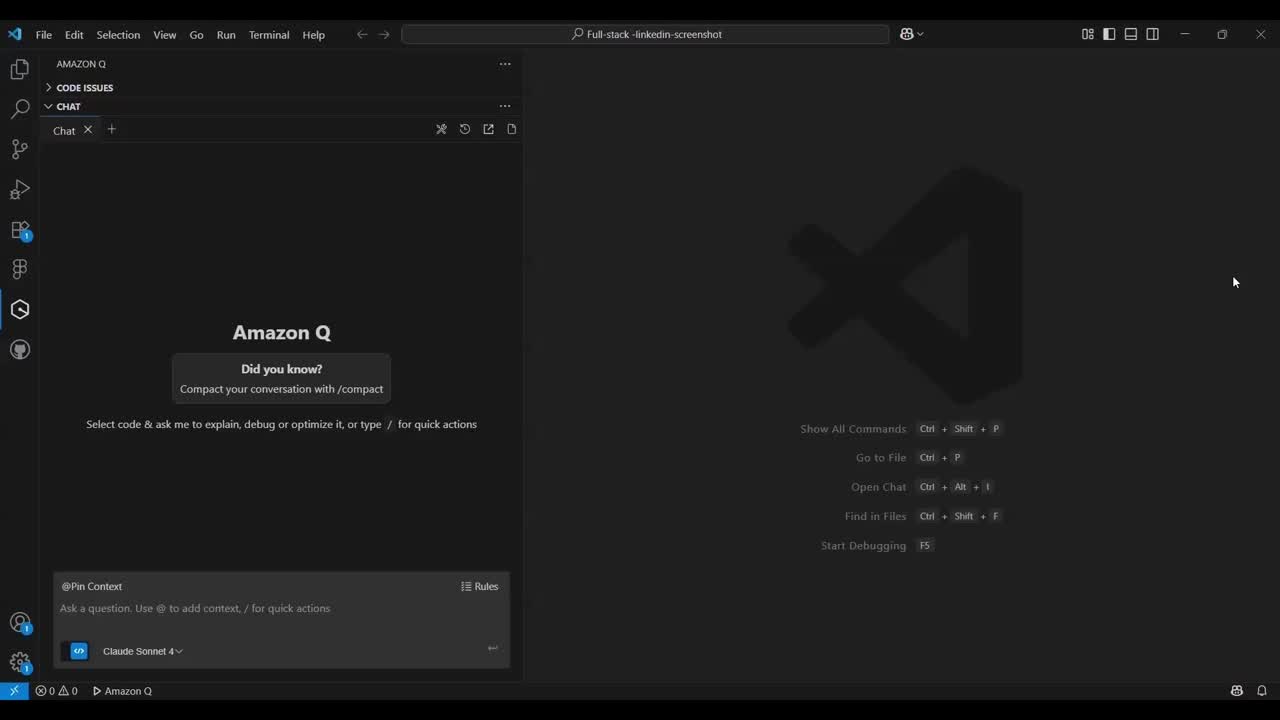Image resolution: width=1280 pixels, height=720 pixels.
Task: Close the Chat tab
Action: pyautogui.click(x=88, y=129)
